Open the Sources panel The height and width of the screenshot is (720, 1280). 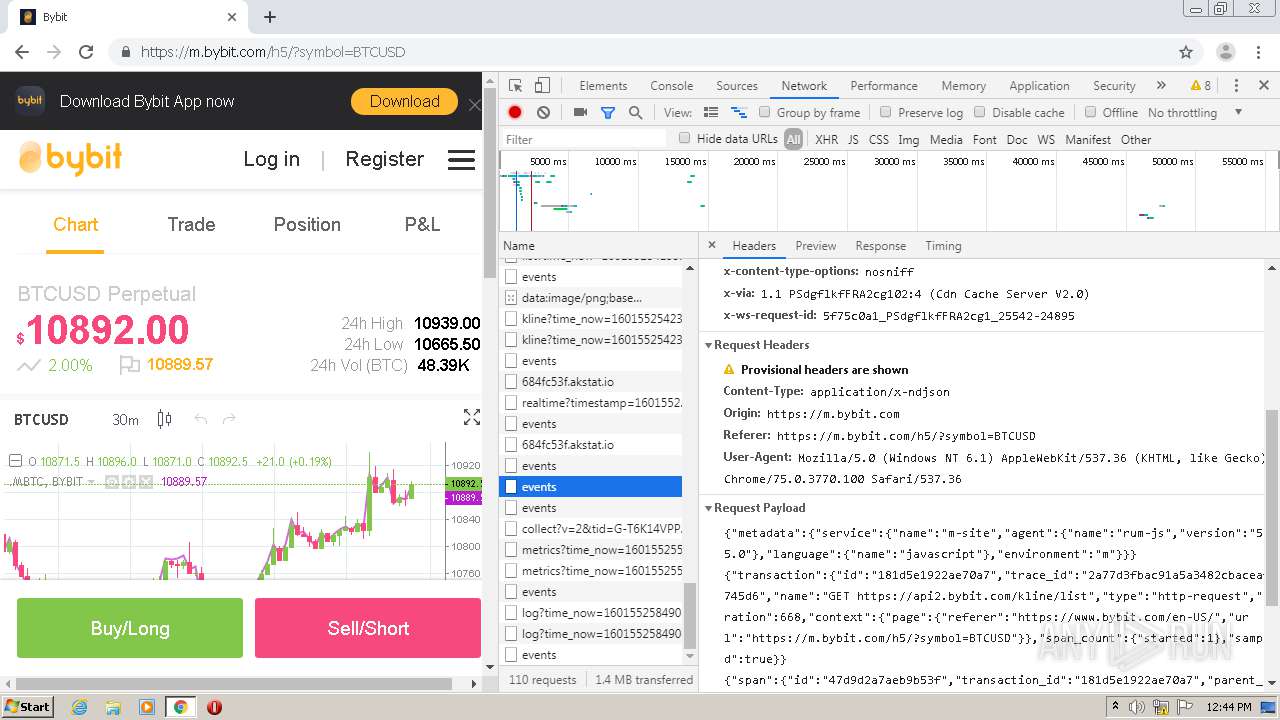[737, 86]
